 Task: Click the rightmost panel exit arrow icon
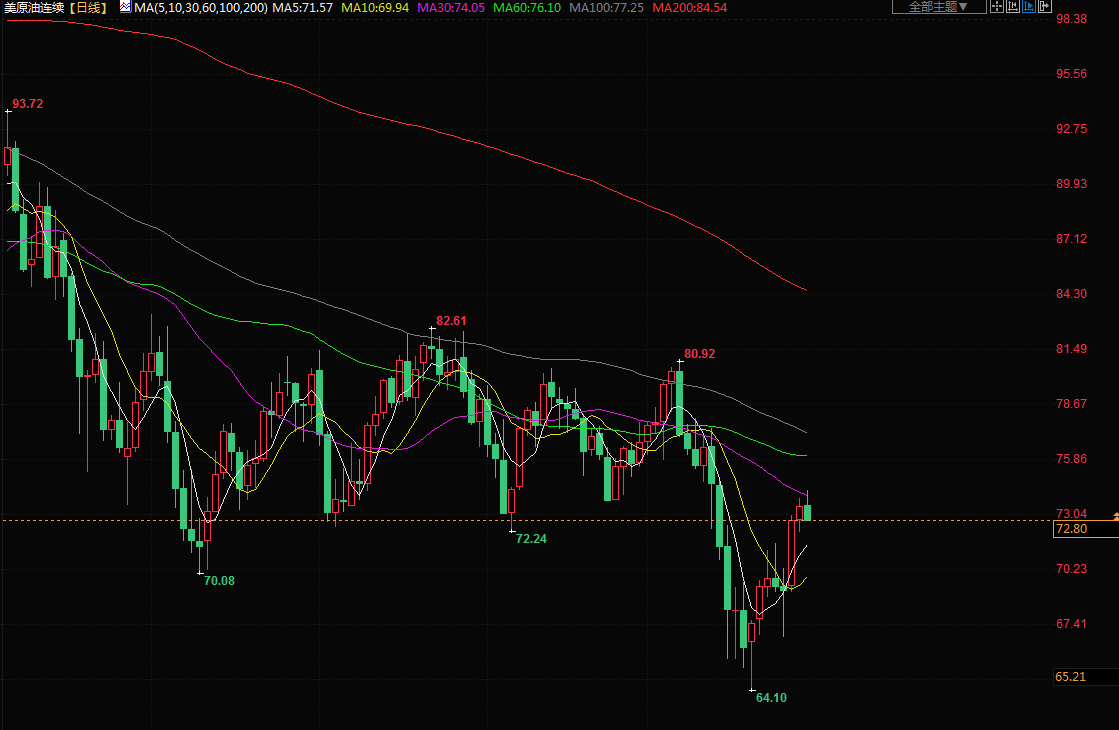click(x=1045, y=7)
